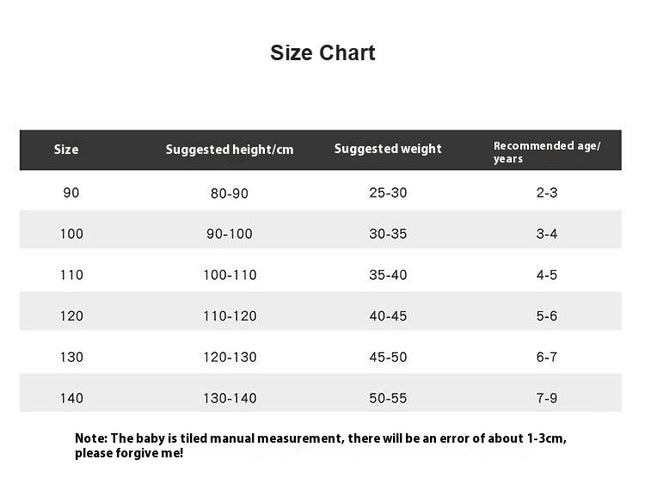Click the Suggested weight column header

click(x=388, y=149)
